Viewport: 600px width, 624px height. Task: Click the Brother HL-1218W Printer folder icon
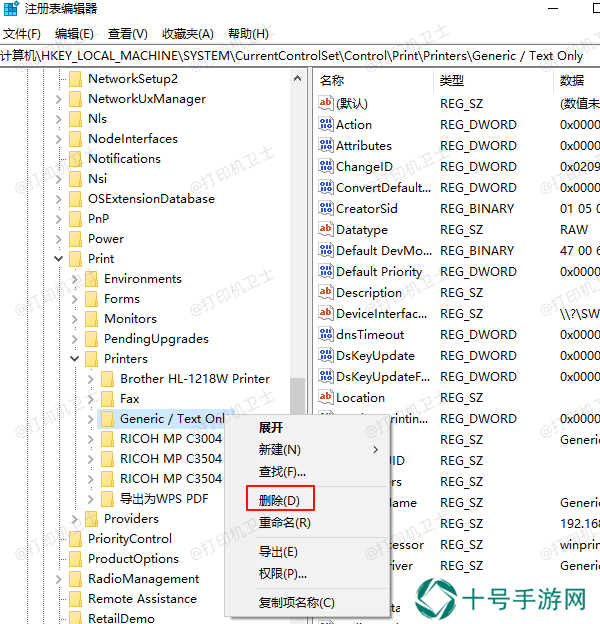(107, 378)
